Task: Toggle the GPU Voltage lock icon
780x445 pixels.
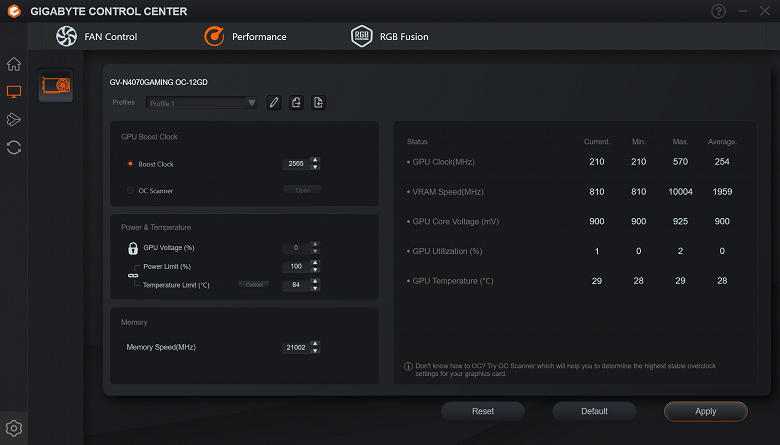Action: (132, 248)
